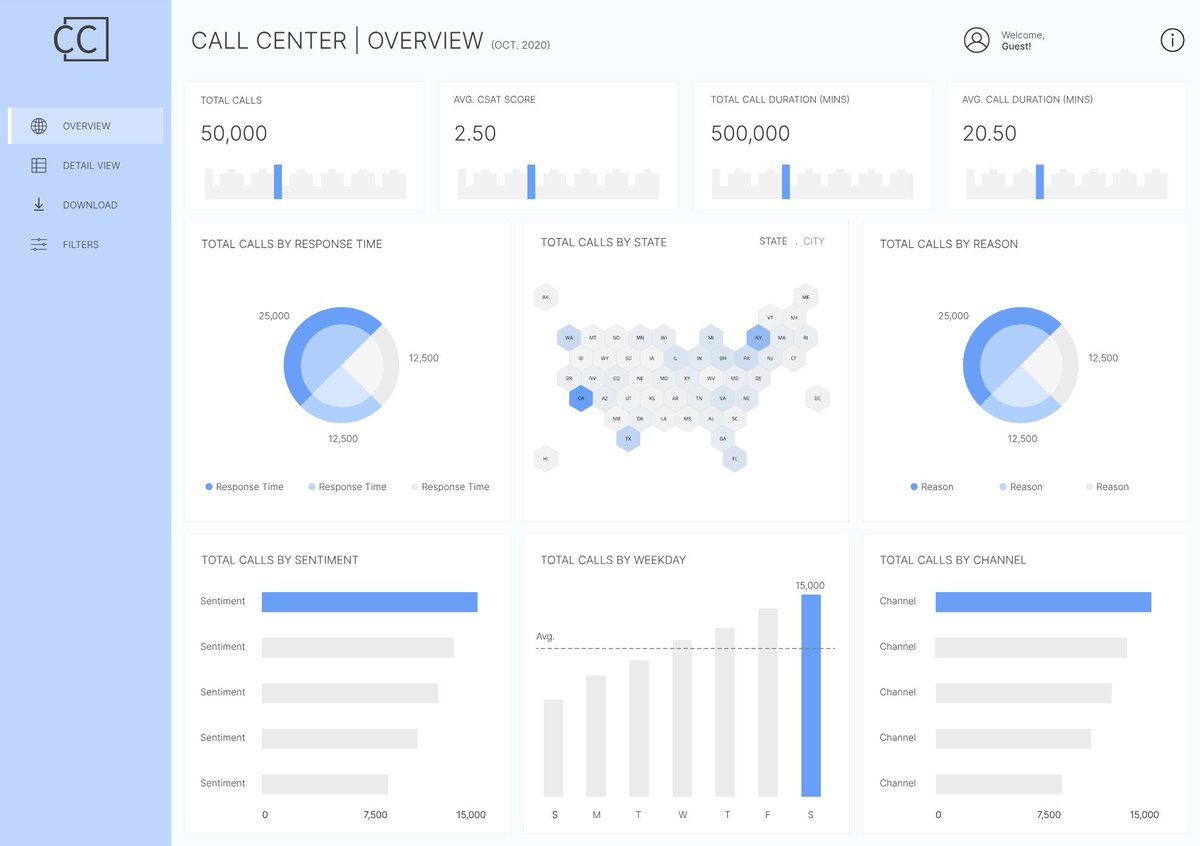Click gray segment of Response Time donut
This screenshot has width=1200, height=846.
391,364
